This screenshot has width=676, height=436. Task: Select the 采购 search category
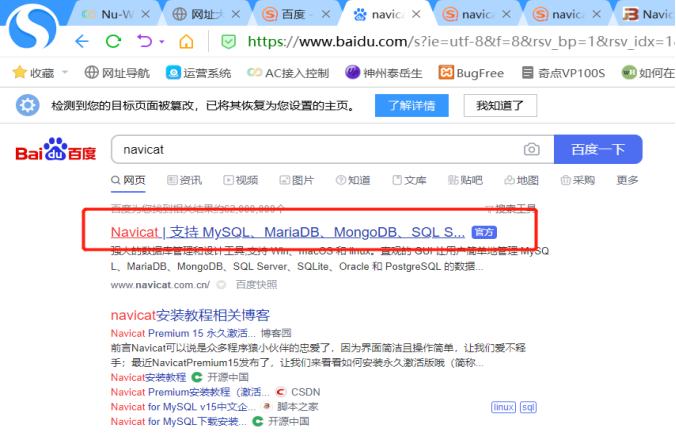(578, 180)
